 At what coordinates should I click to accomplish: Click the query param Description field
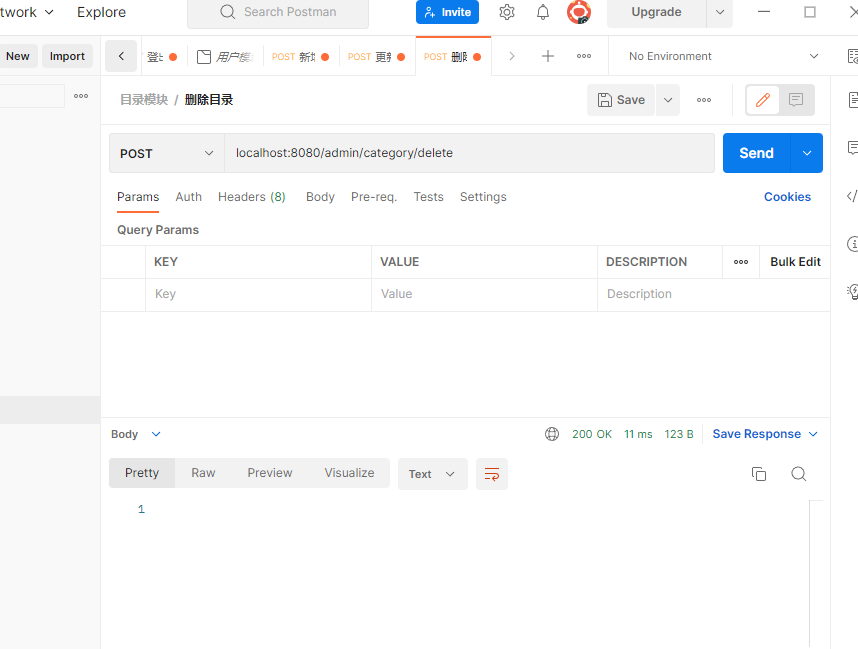coord(714,294)
